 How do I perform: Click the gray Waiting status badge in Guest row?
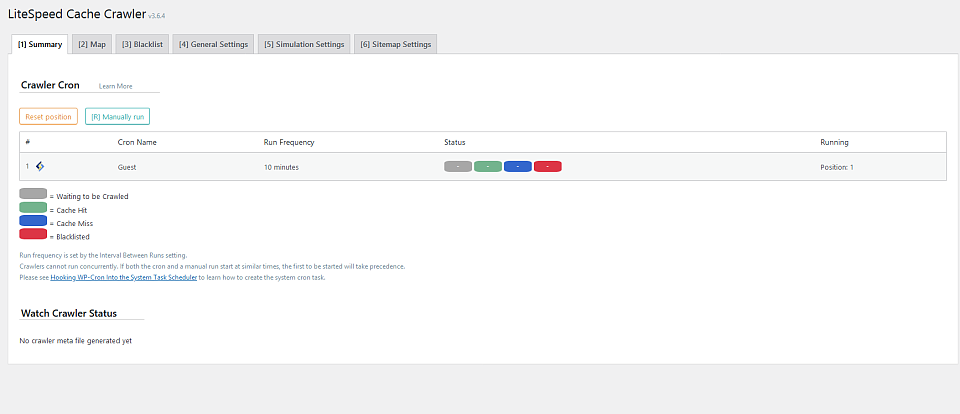coord(458,167)
